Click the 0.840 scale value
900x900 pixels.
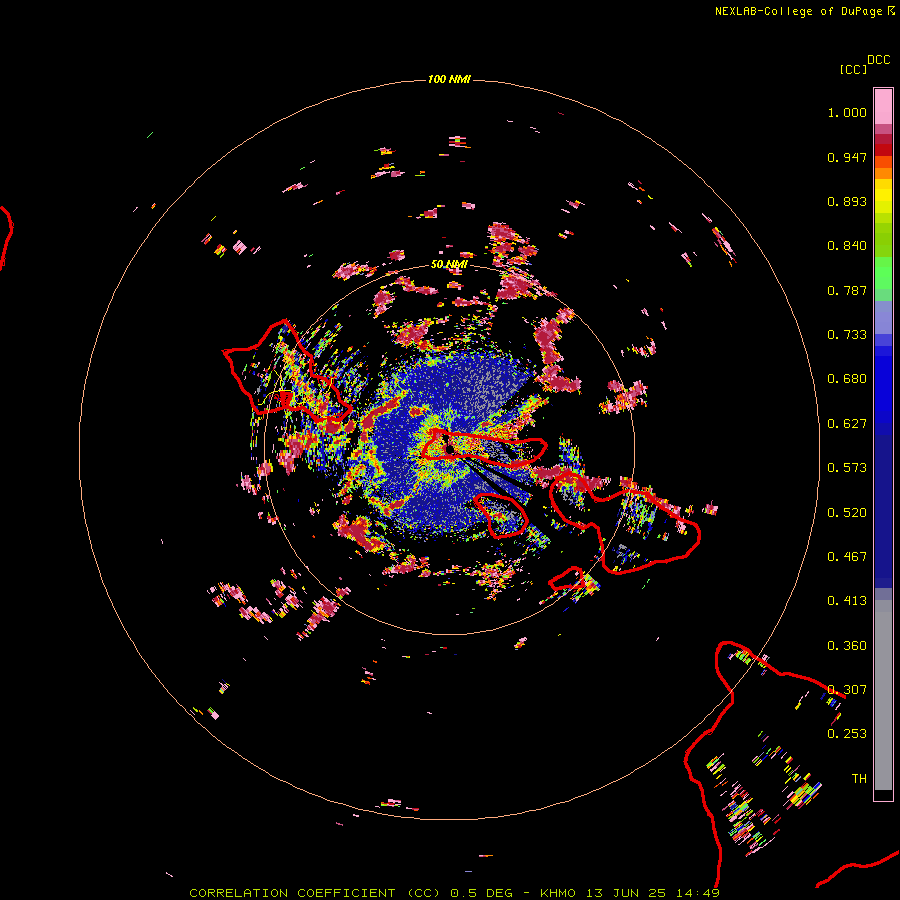[x=847, y=246]
